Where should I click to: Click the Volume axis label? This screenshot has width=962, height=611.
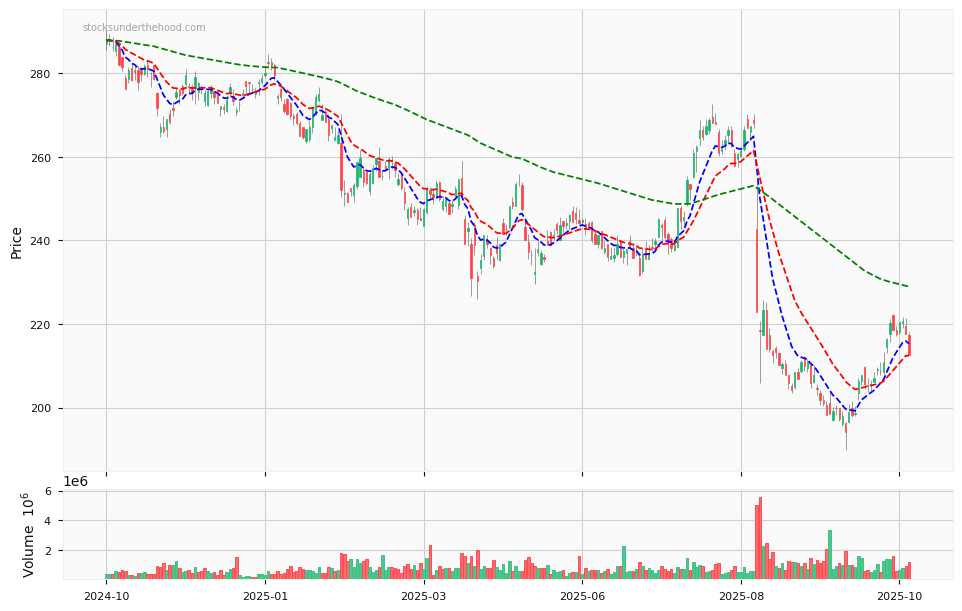[29, 535]
